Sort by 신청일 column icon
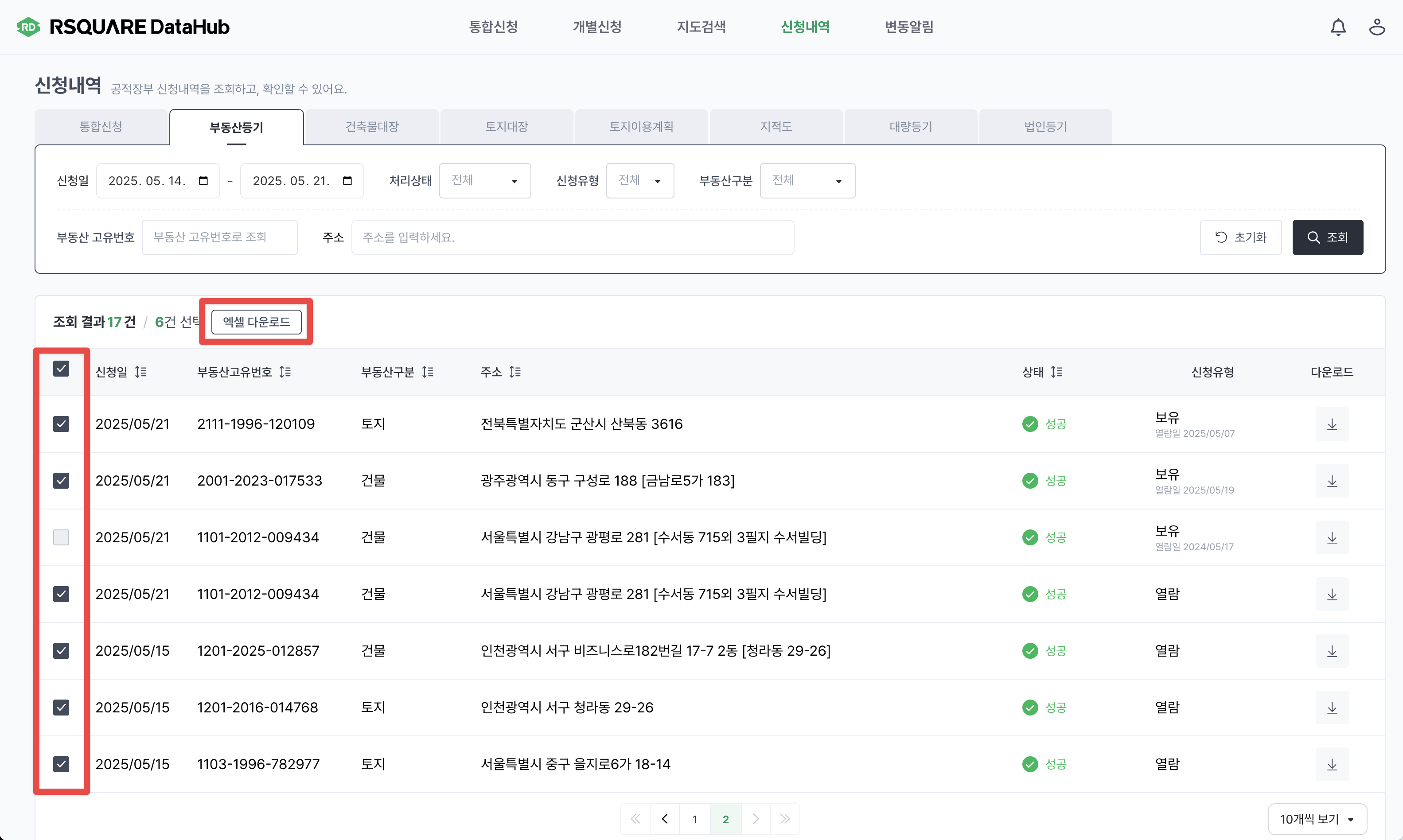 [140, 372]
